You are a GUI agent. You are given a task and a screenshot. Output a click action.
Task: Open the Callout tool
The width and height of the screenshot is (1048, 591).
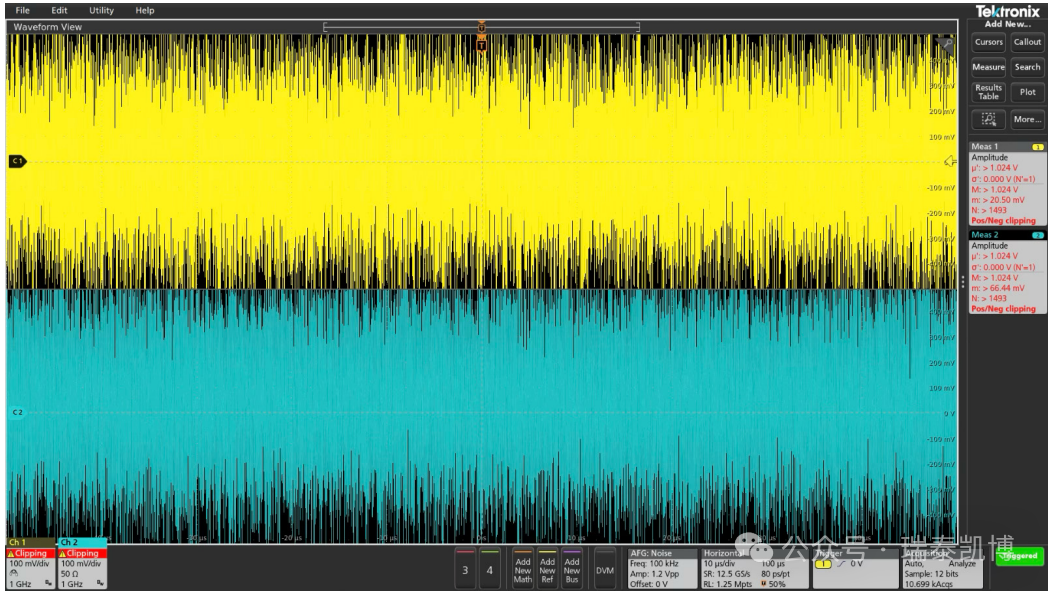click(x=1027, y=42)
